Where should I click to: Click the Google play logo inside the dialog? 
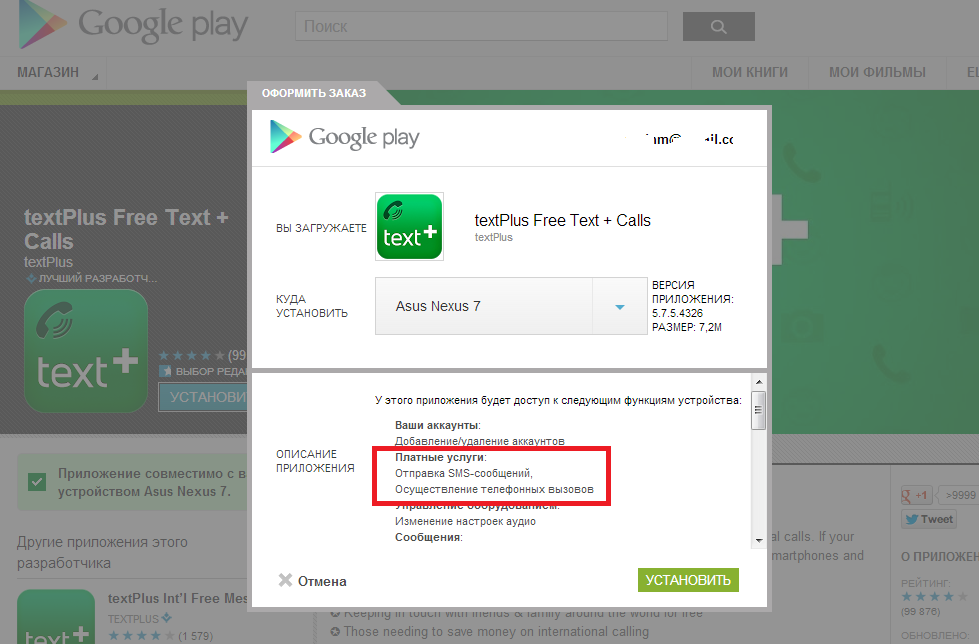click(x=345, y=137)
